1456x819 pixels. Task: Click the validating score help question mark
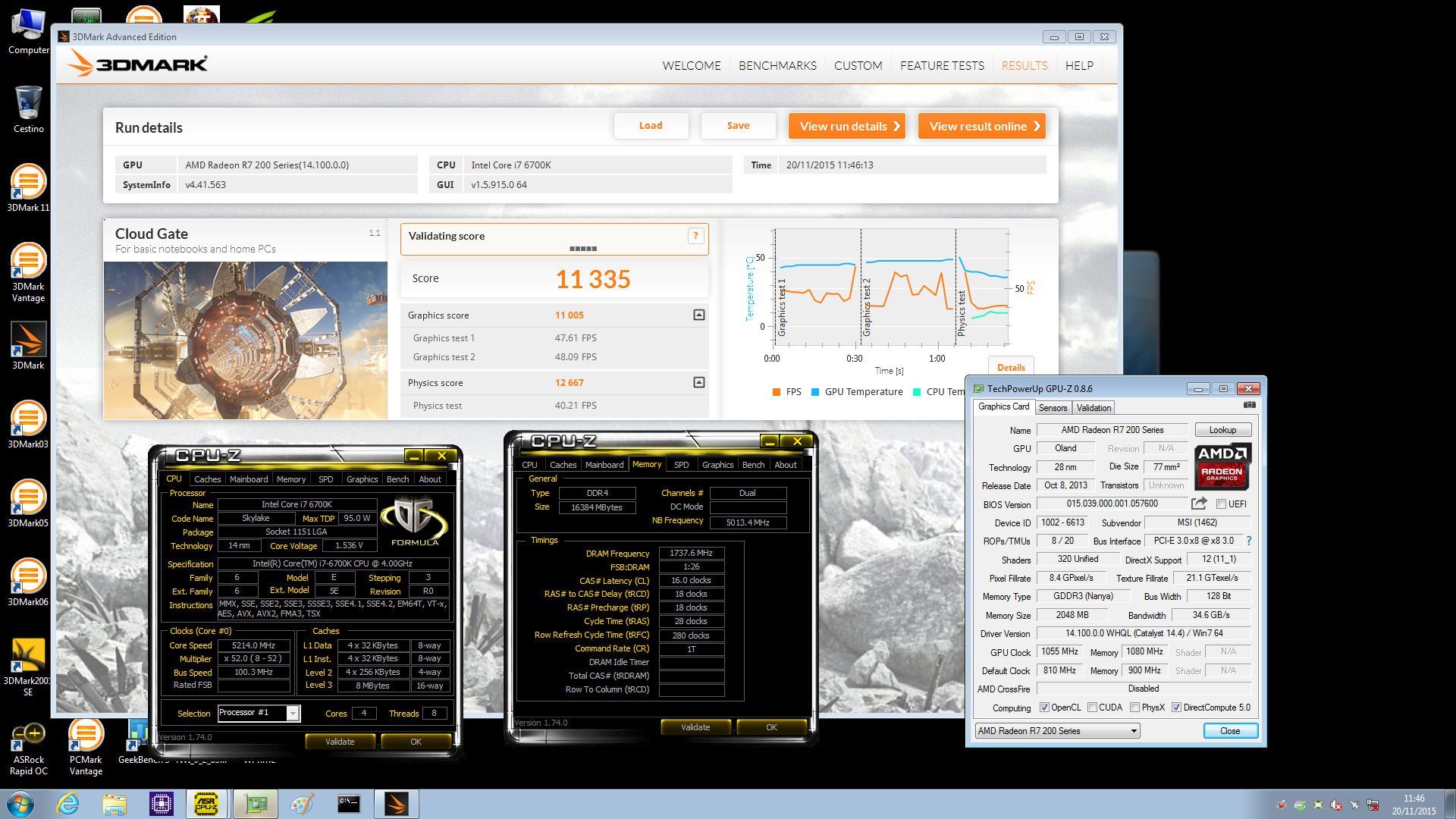pyautogui.click(x=695, y=236)
